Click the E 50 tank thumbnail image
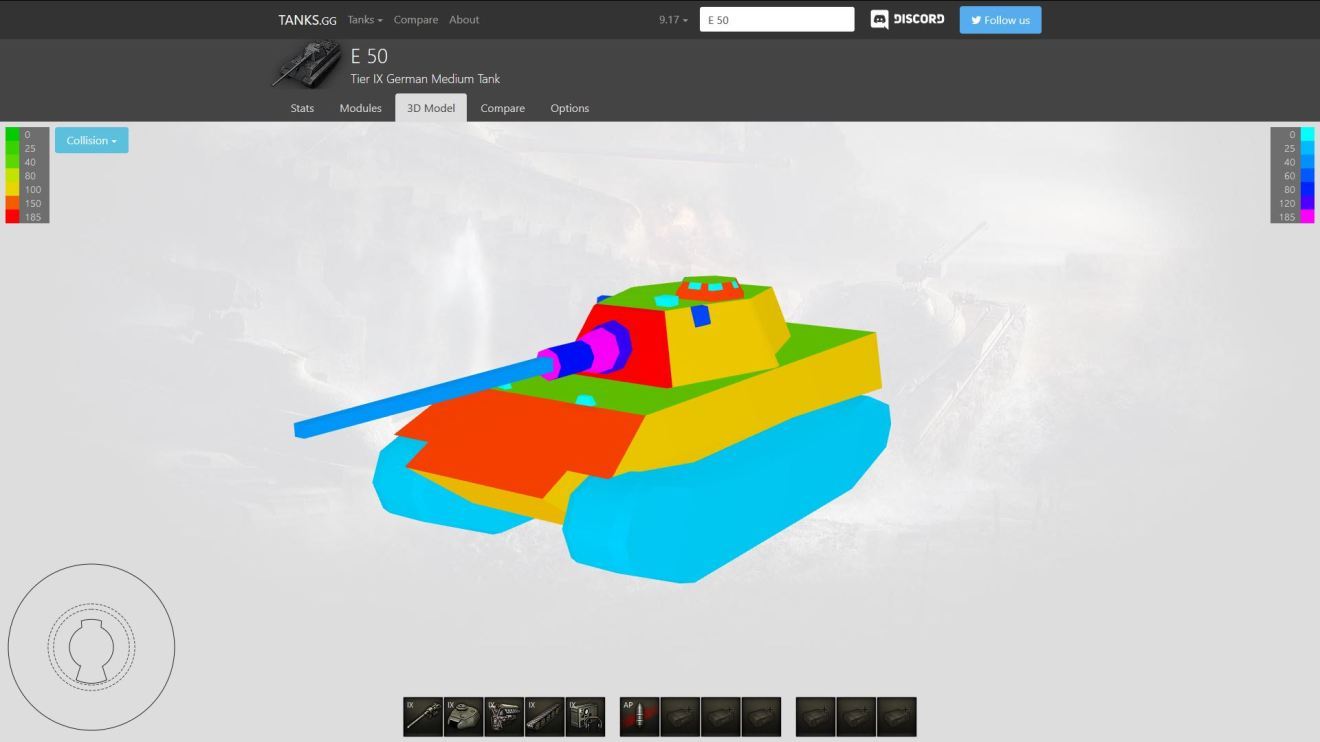 (x=307, y=65)
